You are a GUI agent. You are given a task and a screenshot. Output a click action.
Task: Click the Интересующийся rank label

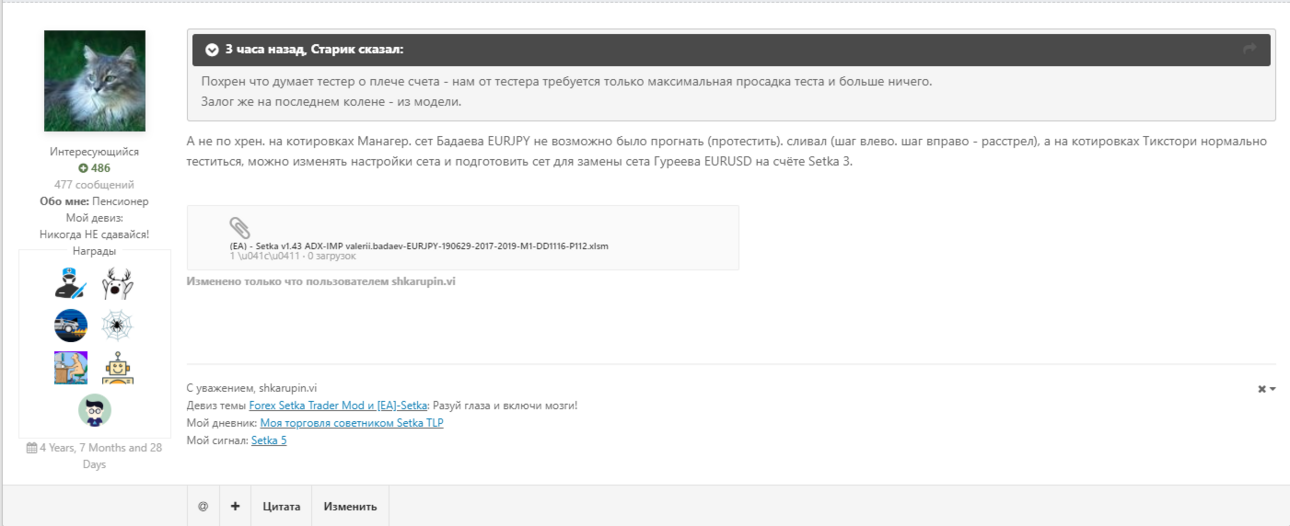tap(94, 152)
